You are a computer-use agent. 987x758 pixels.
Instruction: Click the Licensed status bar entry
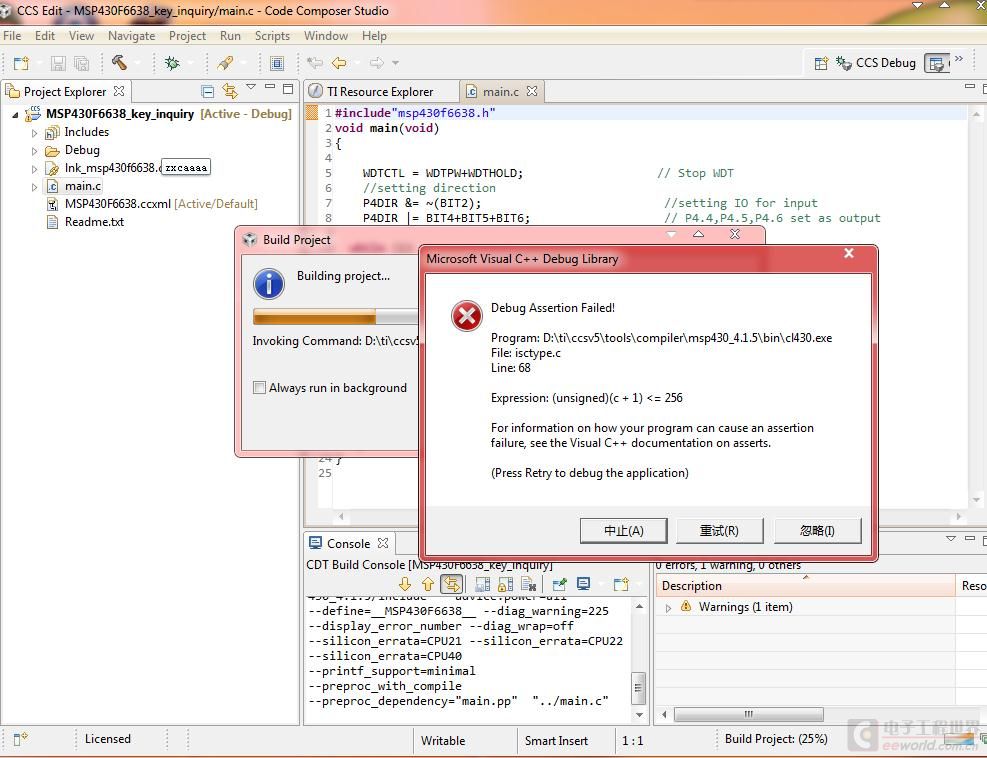(108, 739)
